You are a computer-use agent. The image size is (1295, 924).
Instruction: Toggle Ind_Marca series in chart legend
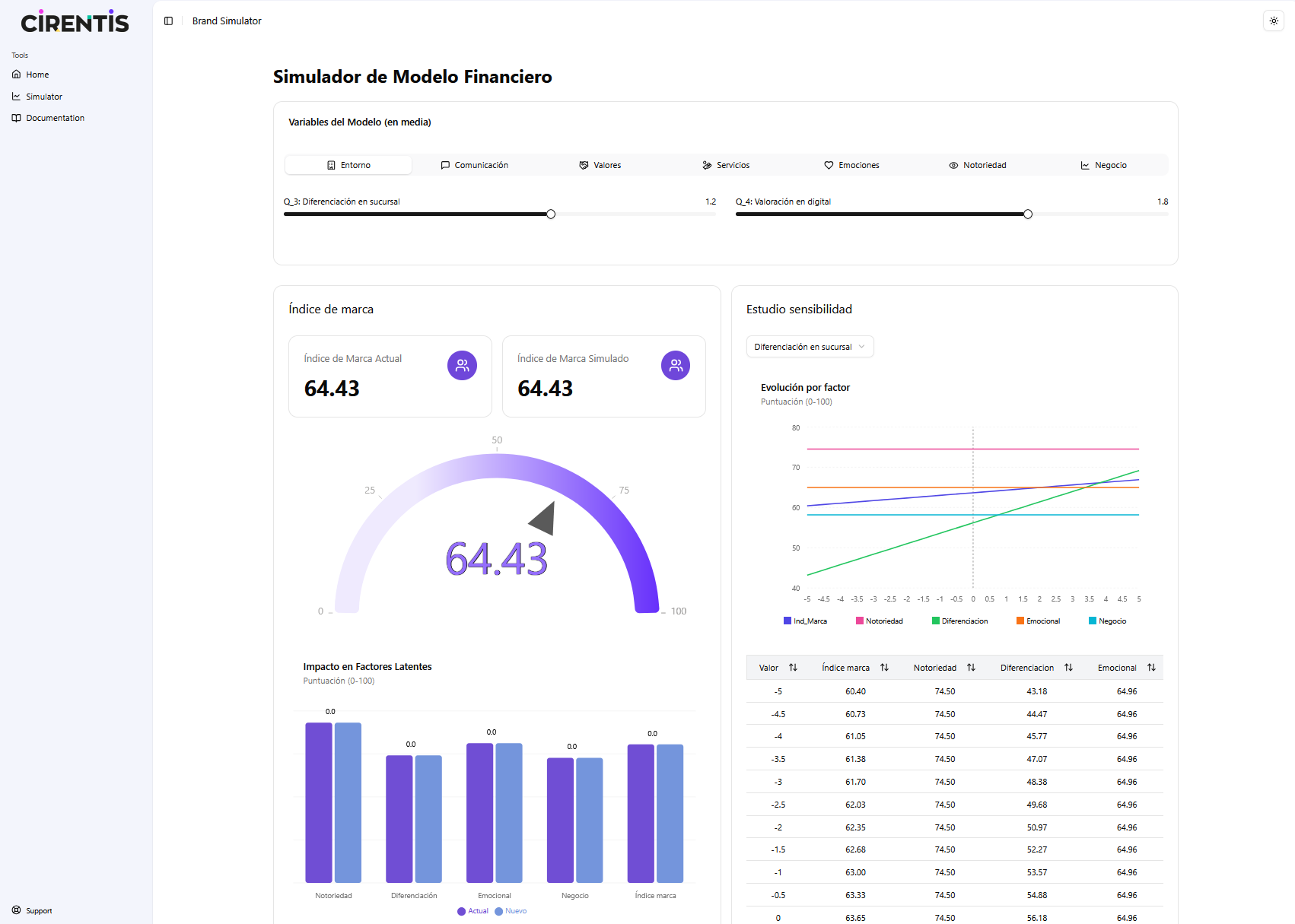point(805,621)
